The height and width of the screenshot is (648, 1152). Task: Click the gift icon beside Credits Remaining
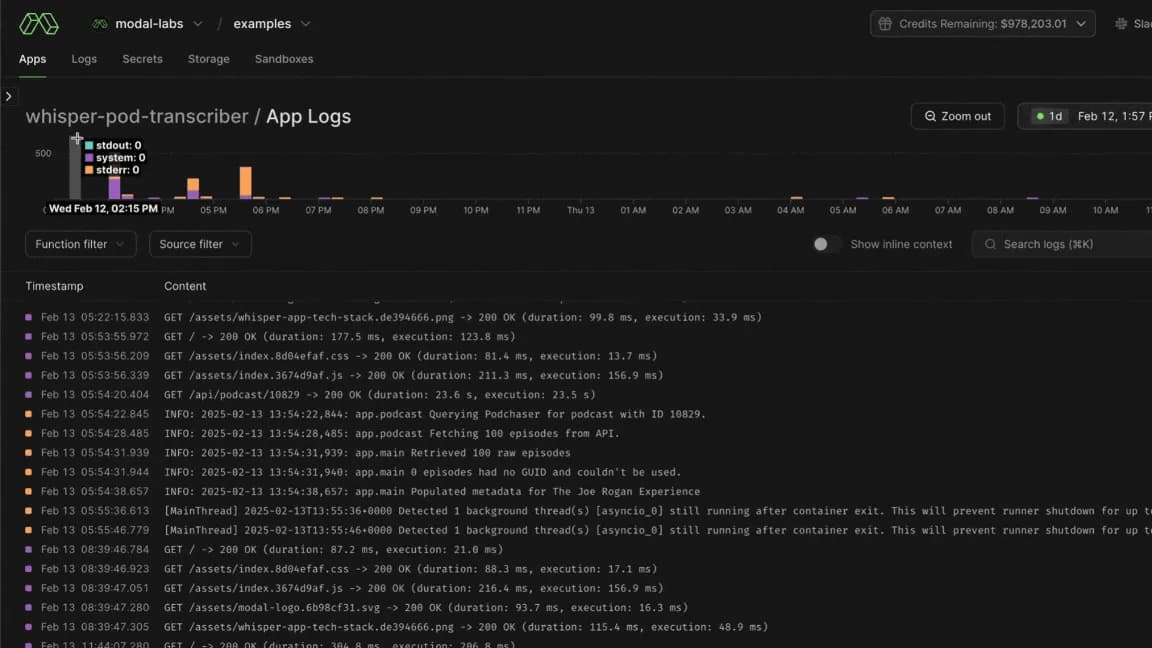click(885, 24)
